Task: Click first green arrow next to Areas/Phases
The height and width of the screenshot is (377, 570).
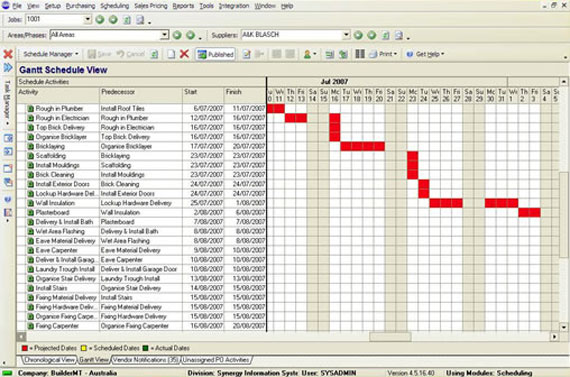Action: coord(177,35)
